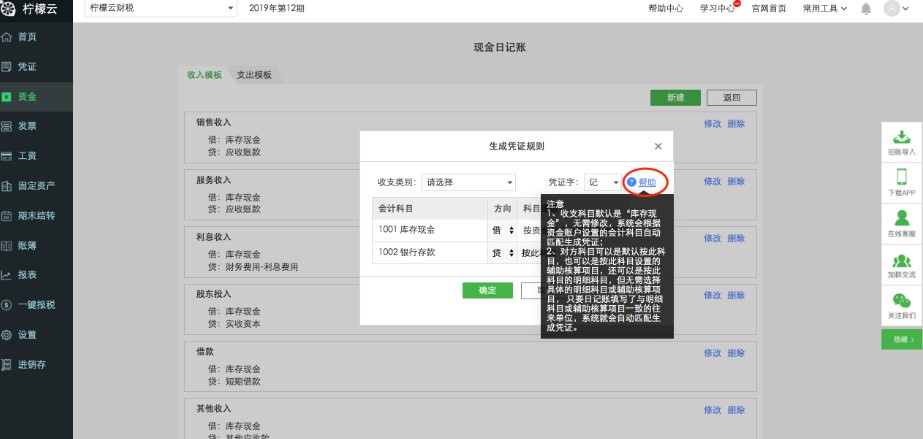
Task: Change direction 借 for 1001 库存现金
Action: 503,230
